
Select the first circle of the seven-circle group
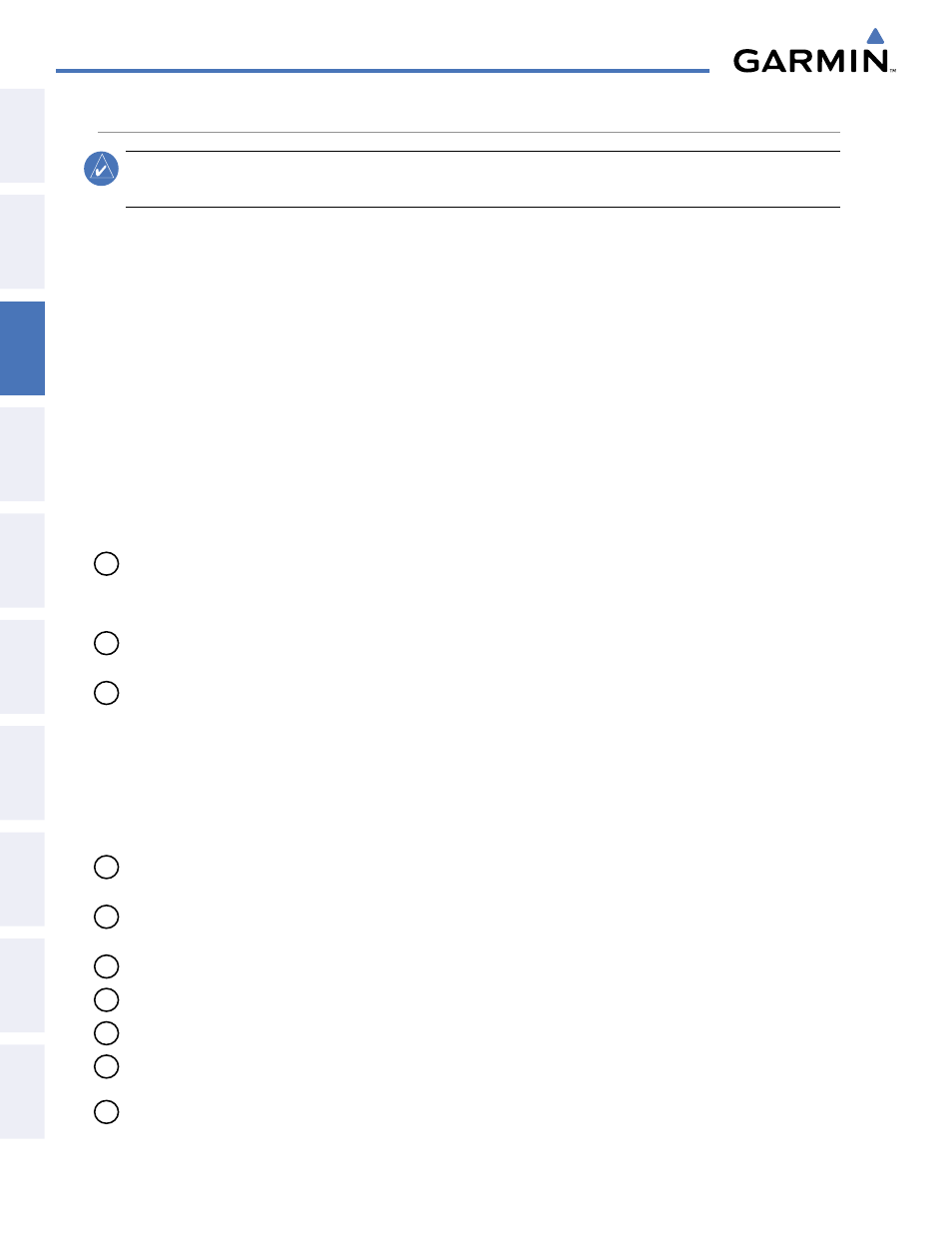pos(107,867)
